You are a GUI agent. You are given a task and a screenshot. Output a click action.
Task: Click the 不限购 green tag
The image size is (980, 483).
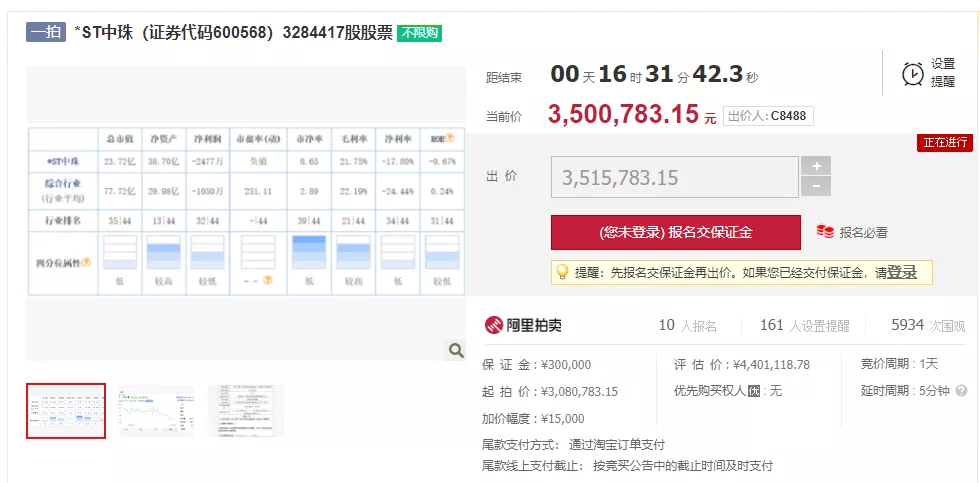pos(419,33)
